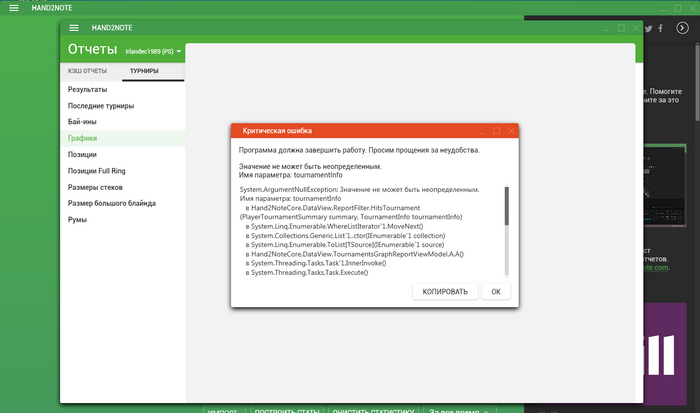
Task: Select the ТУРНИРЫ tab
Action: tap(144, 71)
